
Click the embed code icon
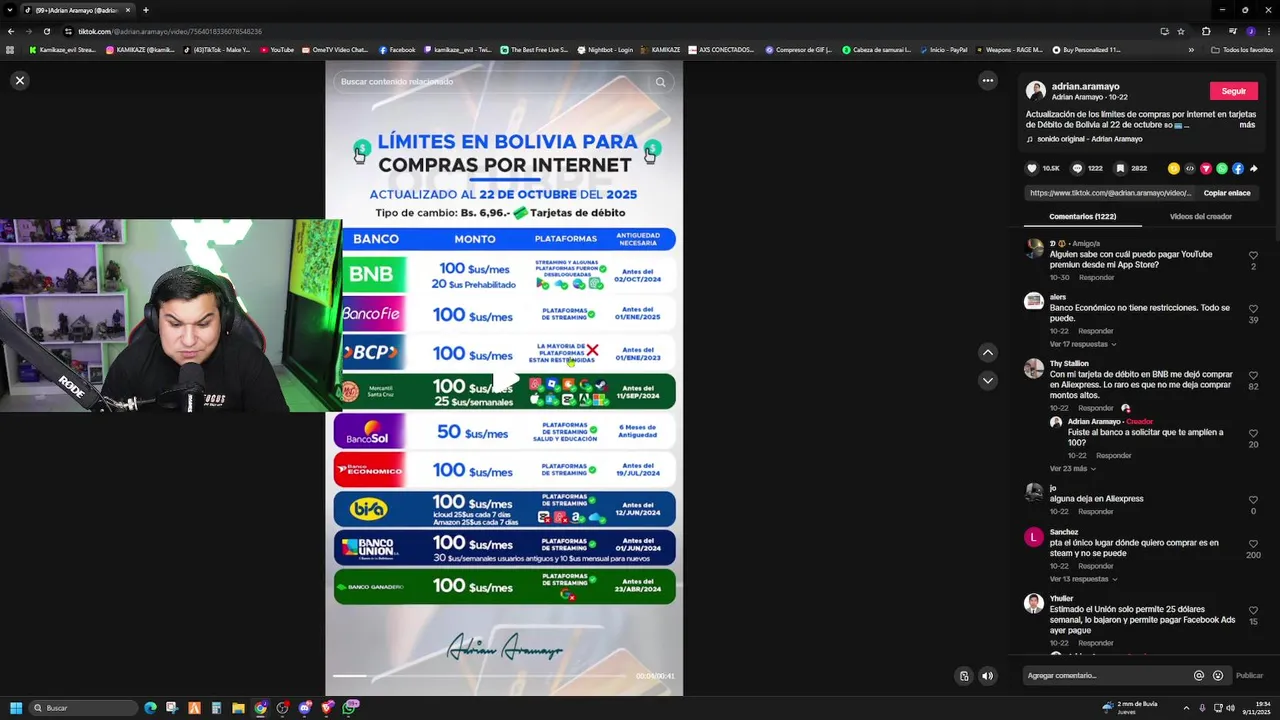[x=1190, y=168]
